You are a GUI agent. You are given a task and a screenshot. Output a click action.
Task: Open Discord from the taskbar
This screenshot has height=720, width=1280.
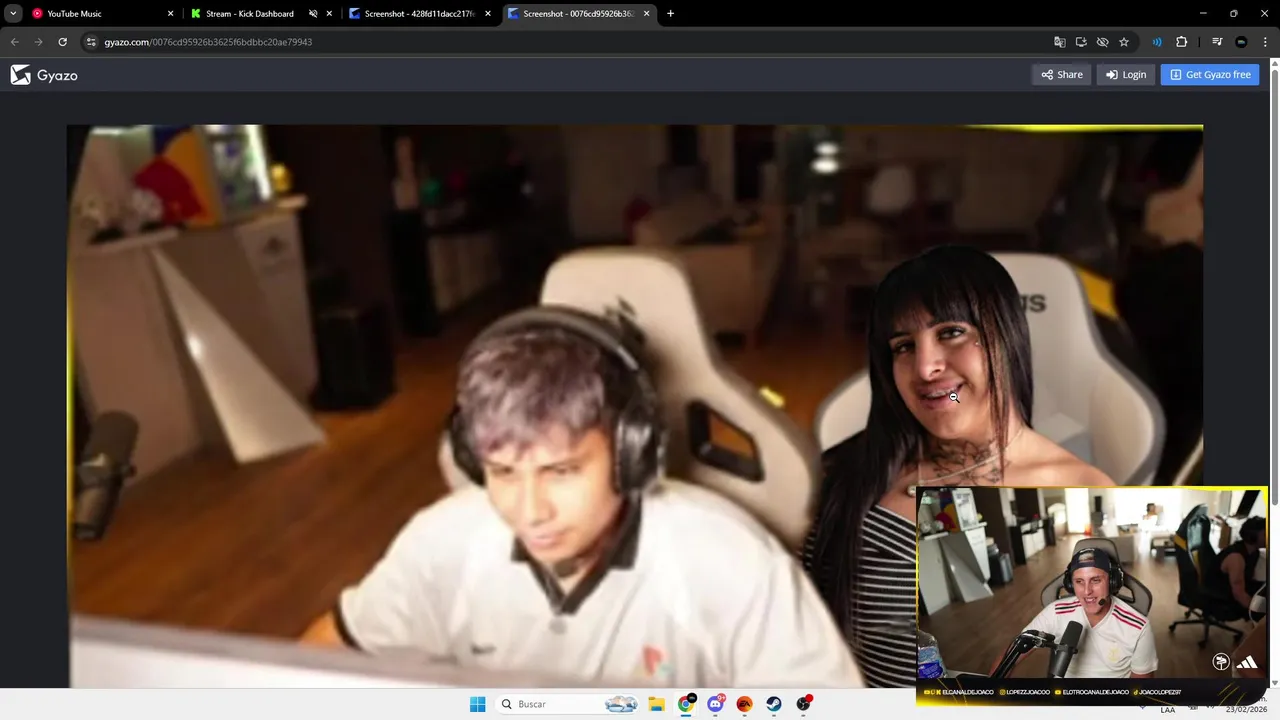point(715,704)
